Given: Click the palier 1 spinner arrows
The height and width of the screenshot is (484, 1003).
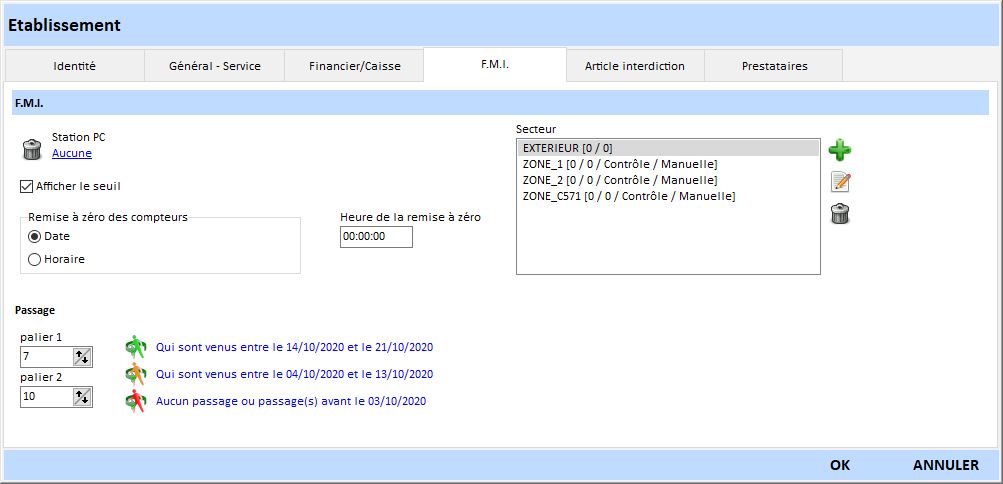Looking at the screenshot, I should coord(82,356).
